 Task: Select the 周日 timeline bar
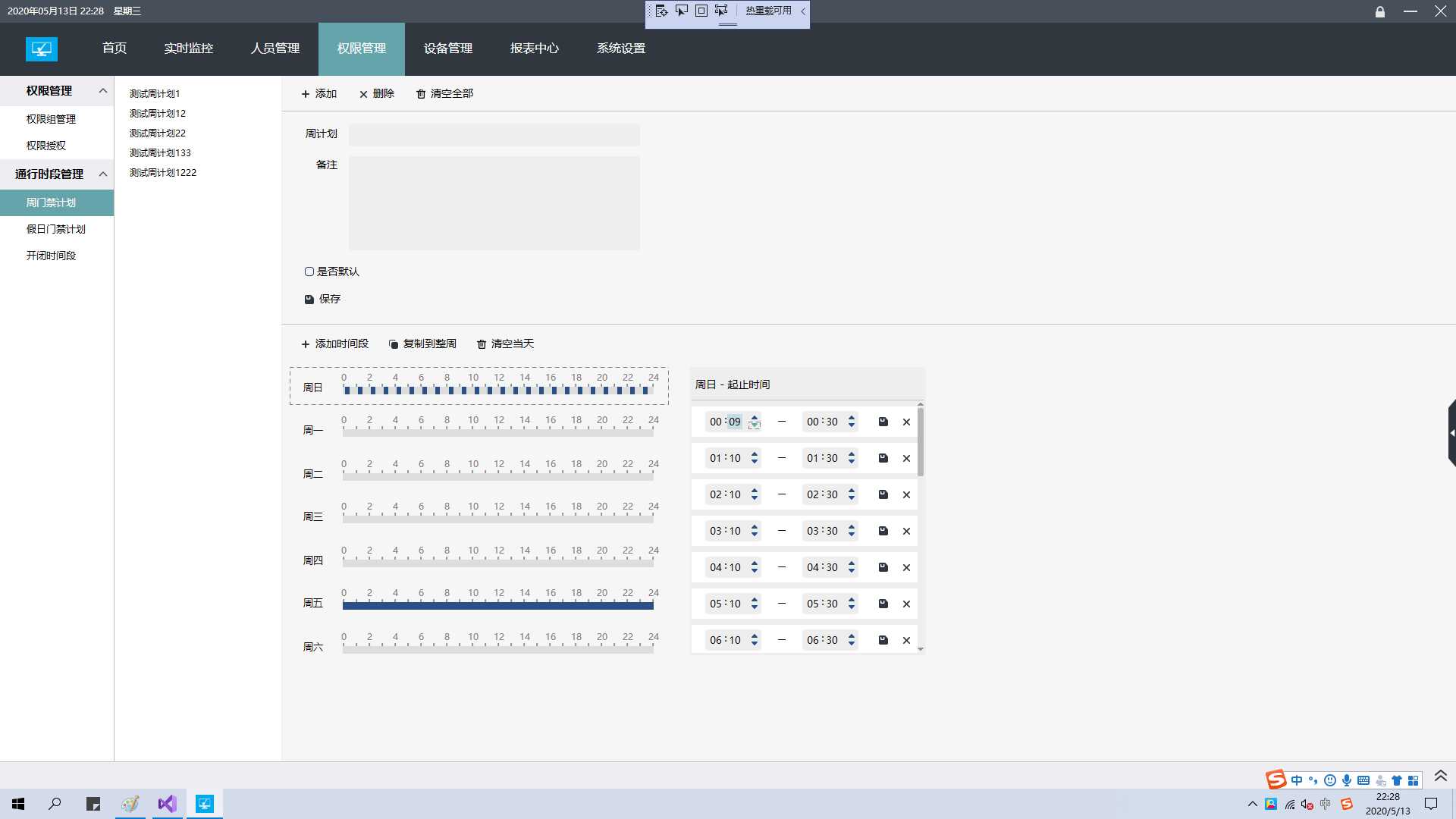497,390
